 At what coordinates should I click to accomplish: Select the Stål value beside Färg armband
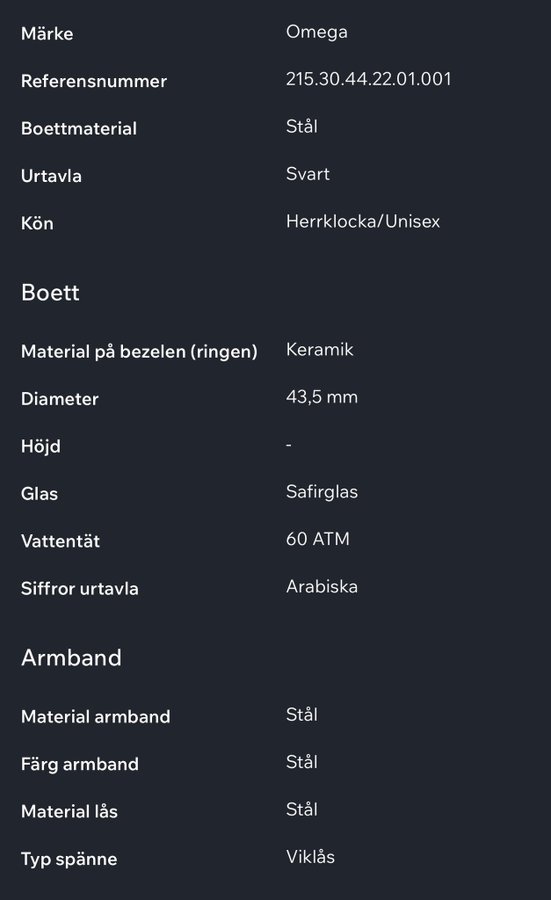click(302, 762)
